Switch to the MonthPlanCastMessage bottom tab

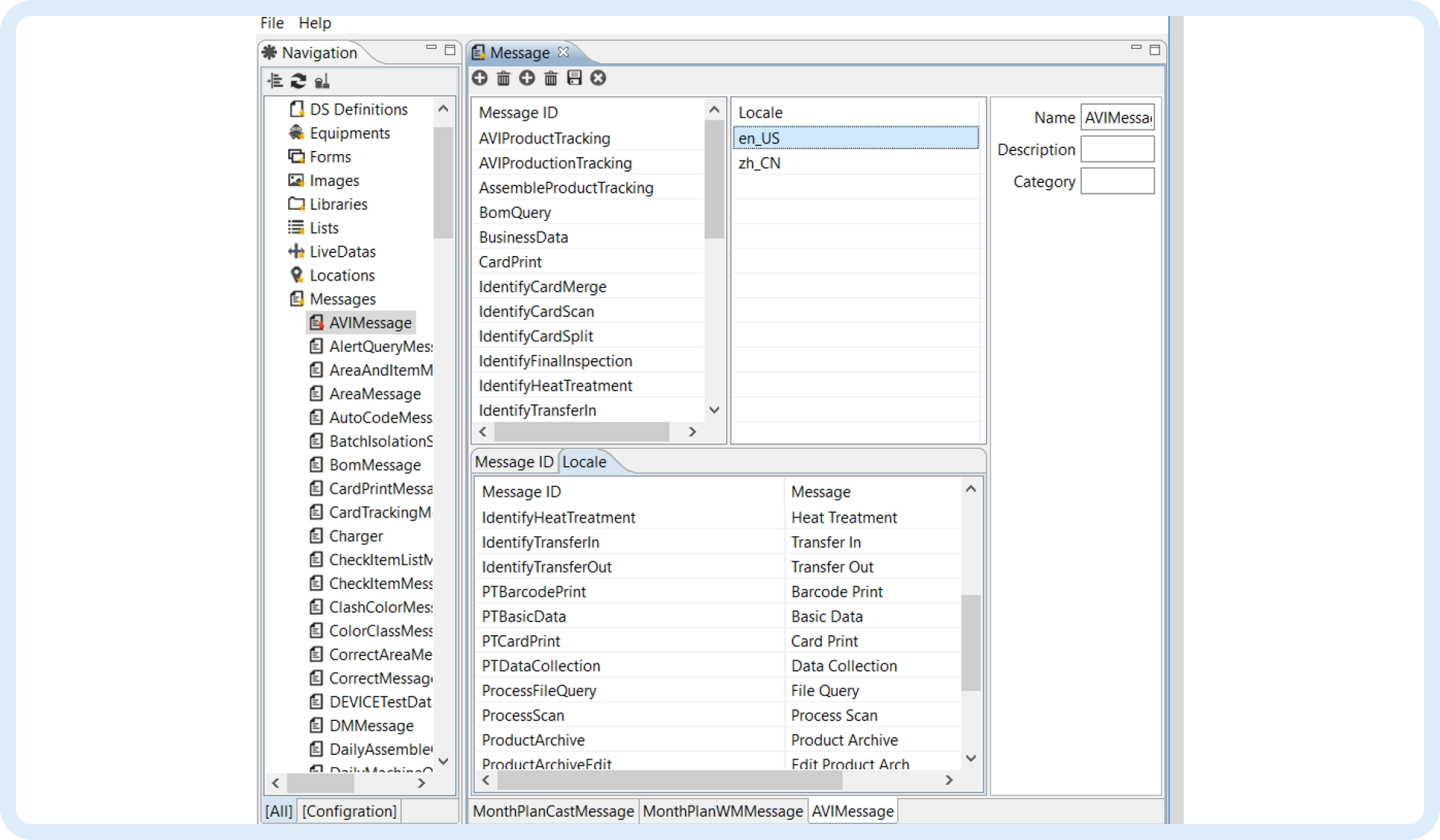click(x=553, y=811)
